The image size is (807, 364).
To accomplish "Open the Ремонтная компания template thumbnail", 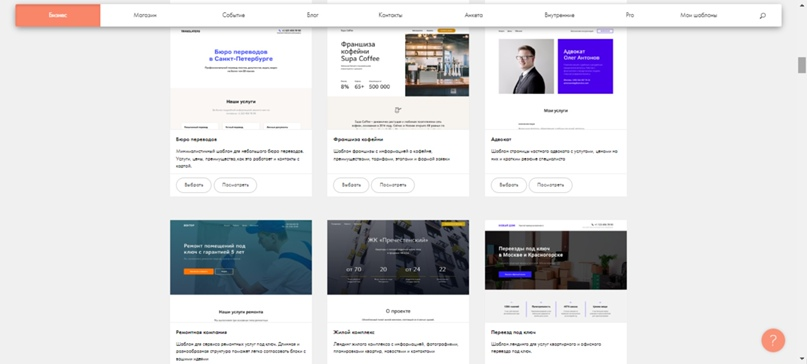I will tap(241, 271).
